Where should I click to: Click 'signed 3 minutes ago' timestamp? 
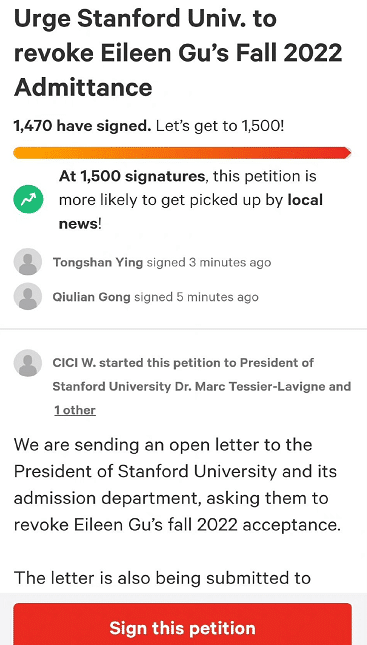tap(209, 262)
